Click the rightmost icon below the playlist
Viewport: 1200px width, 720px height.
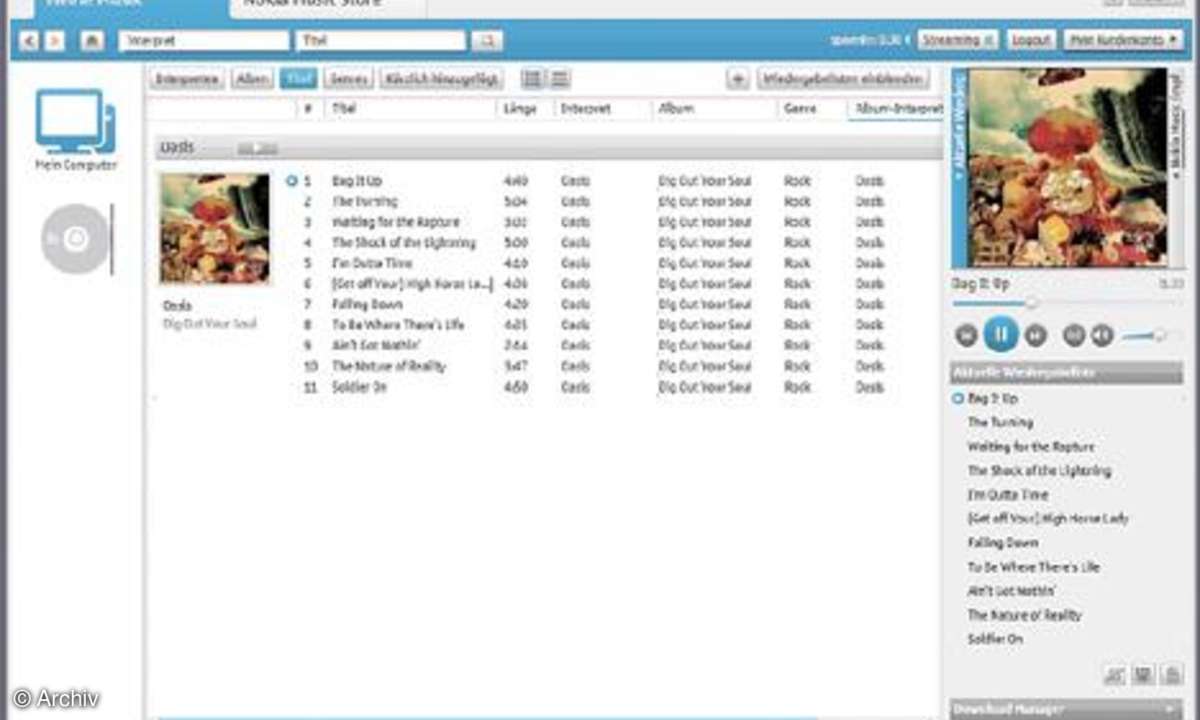coord(1172,674)
